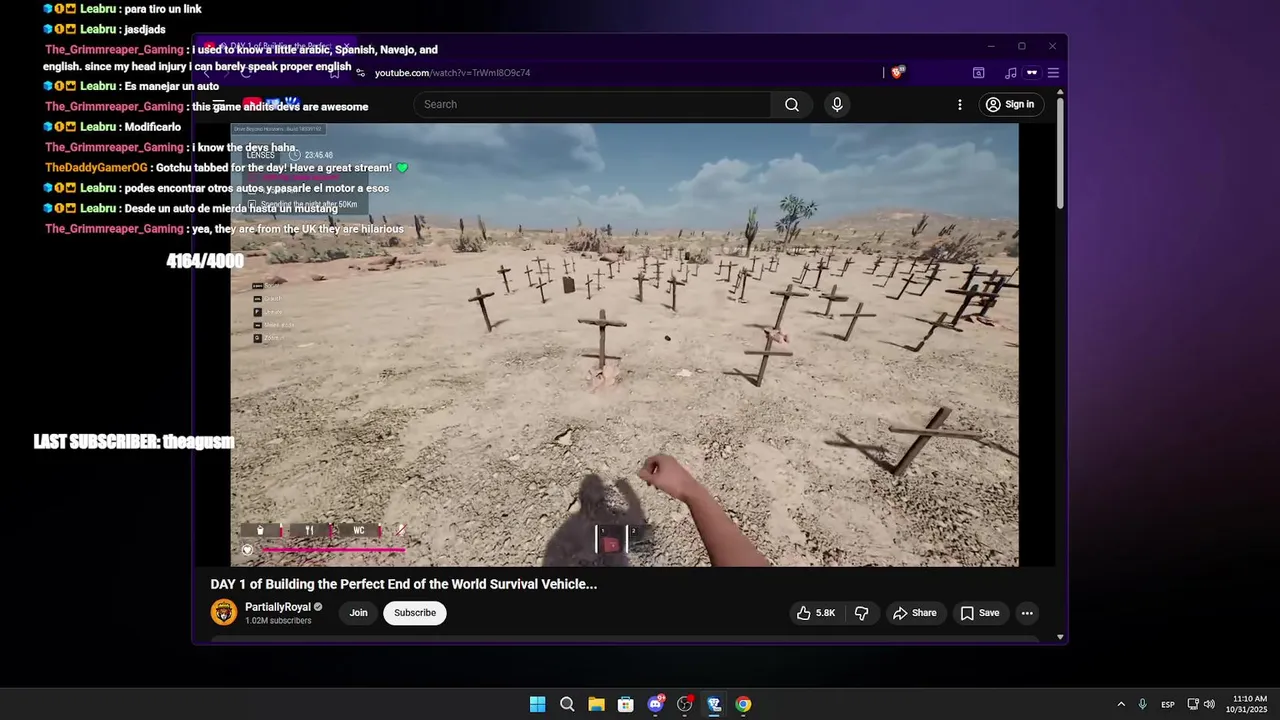
Task: Open the browser hamburger menu
Action: click(x=1053, y=73)
